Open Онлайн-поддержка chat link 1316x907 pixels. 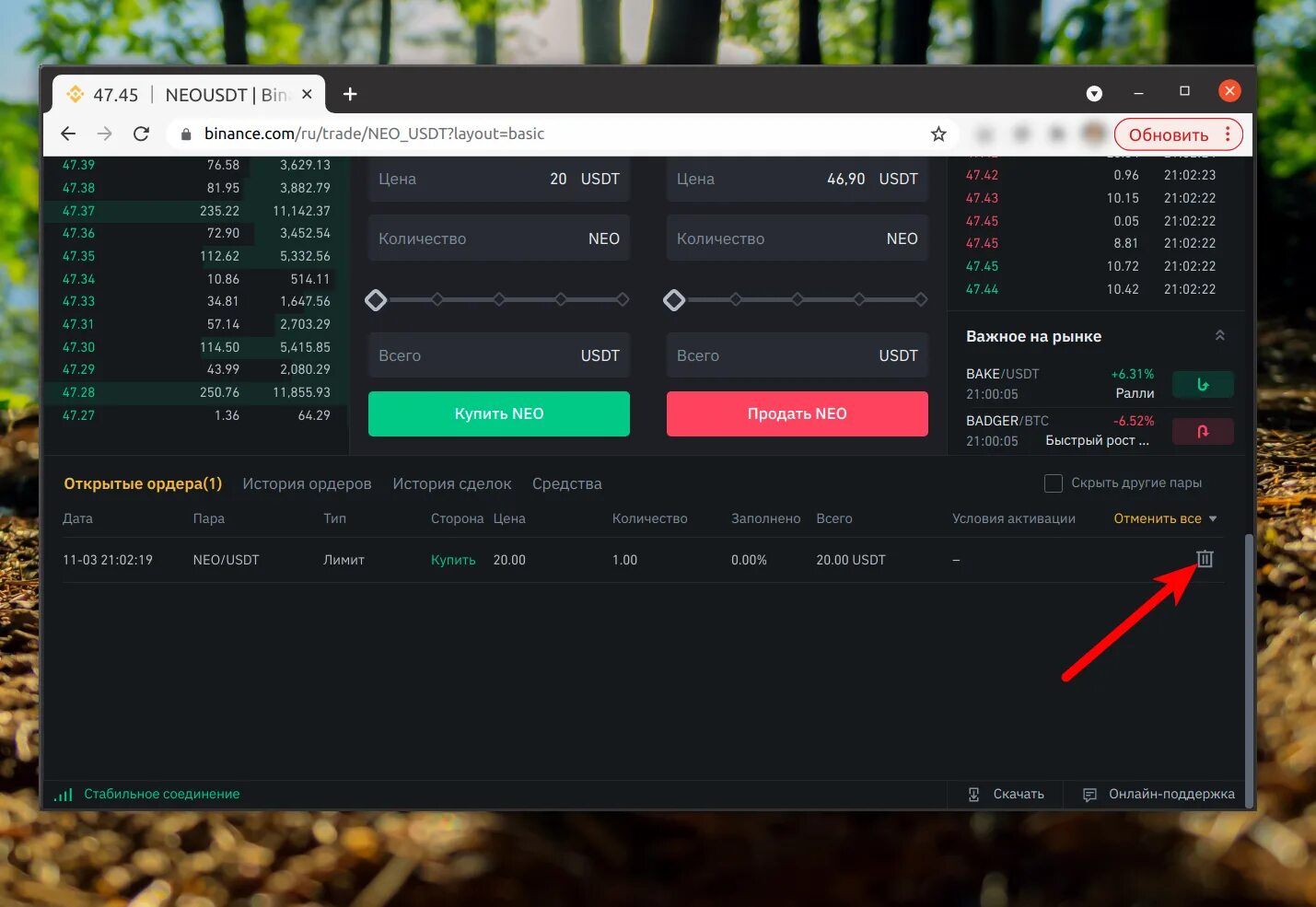click(x=1171, y=794)
